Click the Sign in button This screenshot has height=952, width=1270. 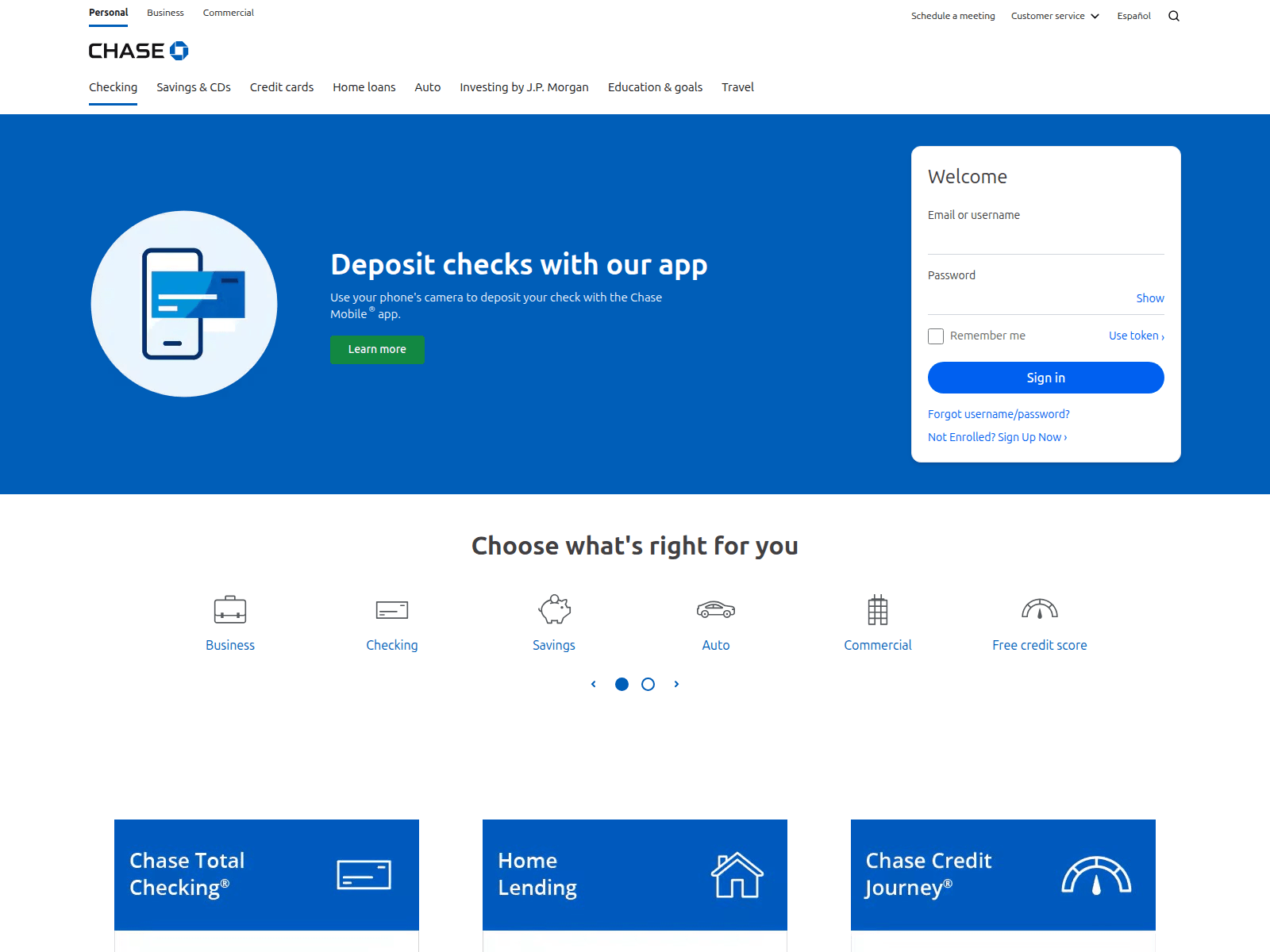click(x=1046, y=378)
